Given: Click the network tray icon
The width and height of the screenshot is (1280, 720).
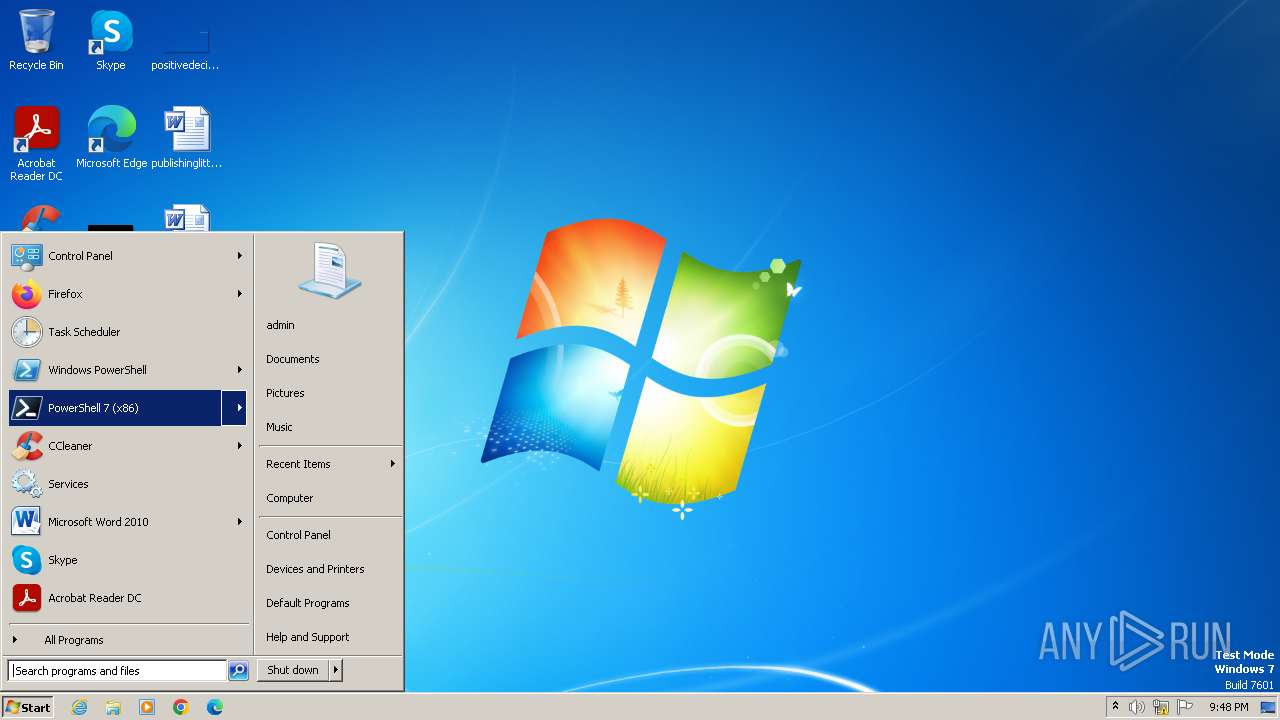Looking at the screenshot, I should tap(1161, 707).
